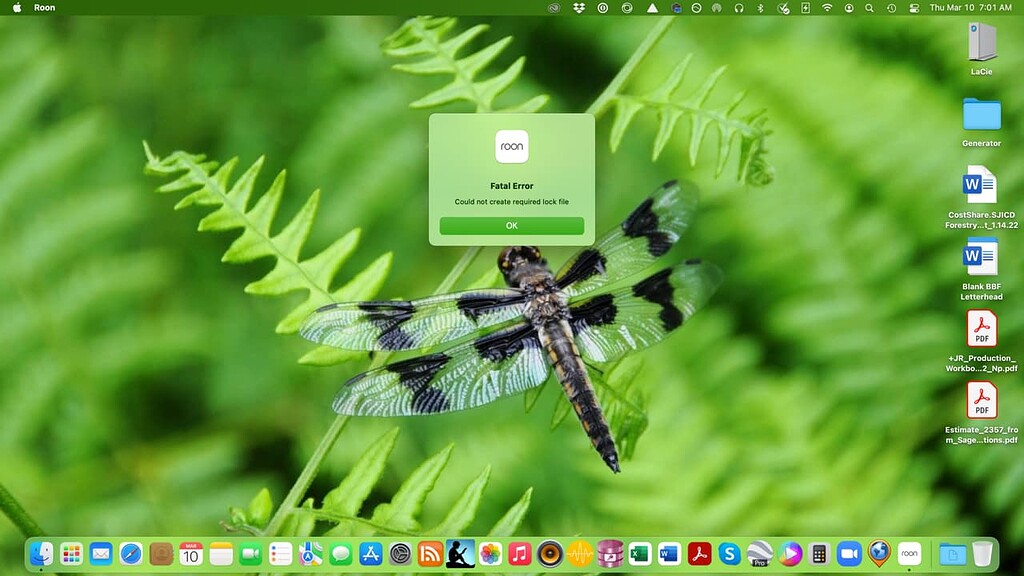Open the Trash in the dock
Image resolution: width=1024 pixels, height=576 pixels.
(x=982, y=553)
